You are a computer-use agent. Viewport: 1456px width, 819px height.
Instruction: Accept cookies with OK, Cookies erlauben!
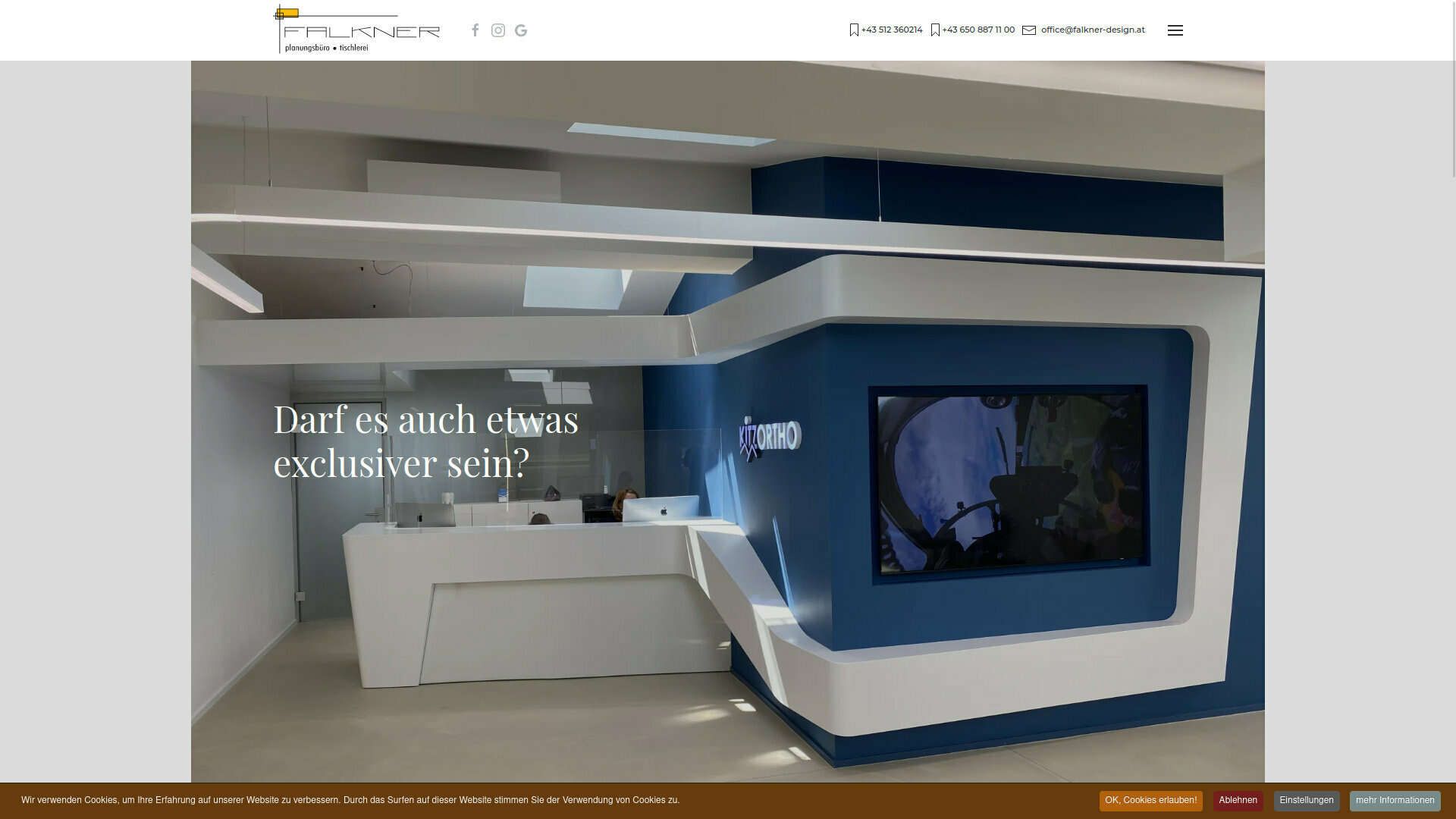[1151, 801]
